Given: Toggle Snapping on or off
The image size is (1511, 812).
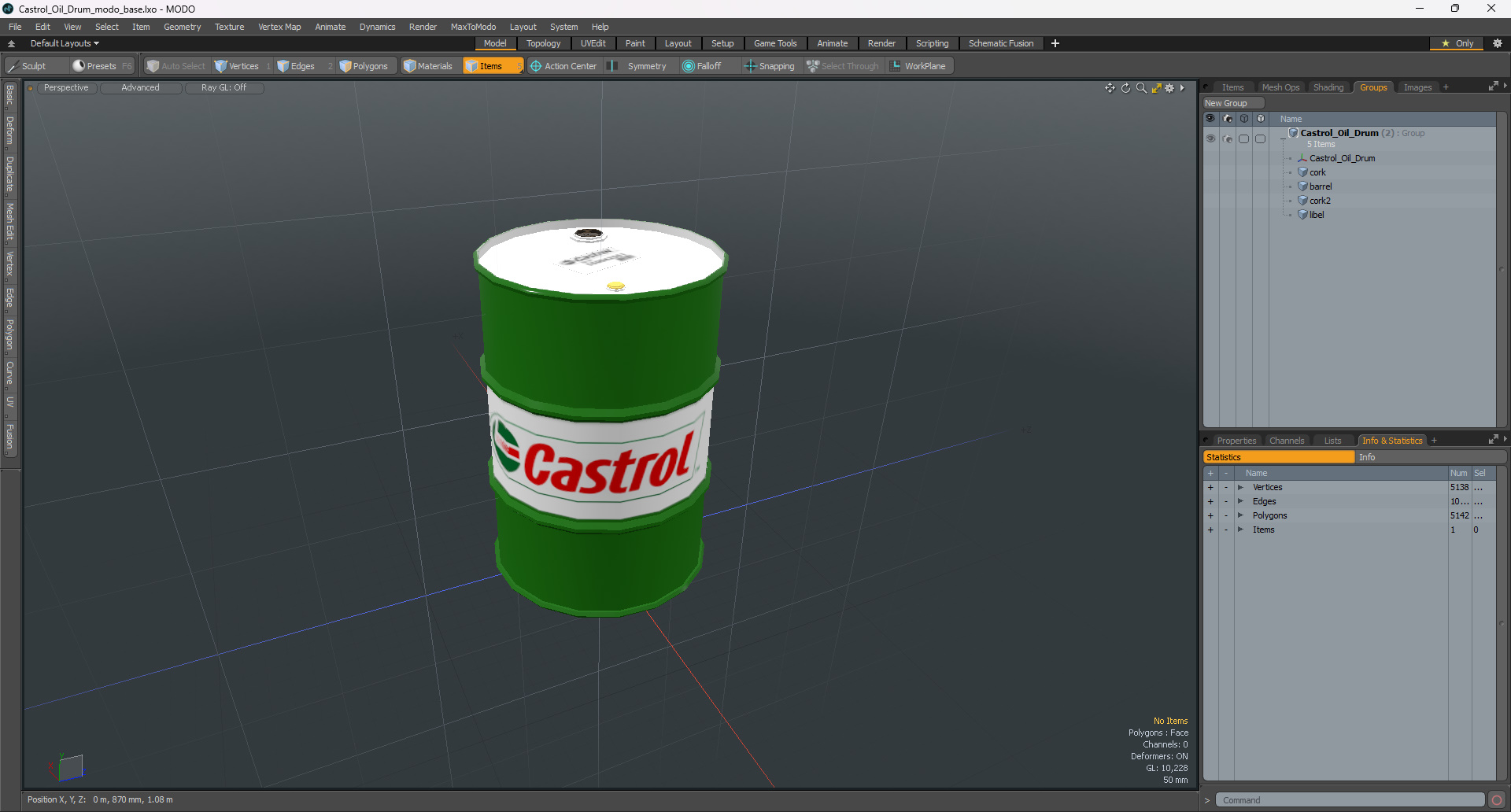Looking at the screenshot, I should coord(770,66).
